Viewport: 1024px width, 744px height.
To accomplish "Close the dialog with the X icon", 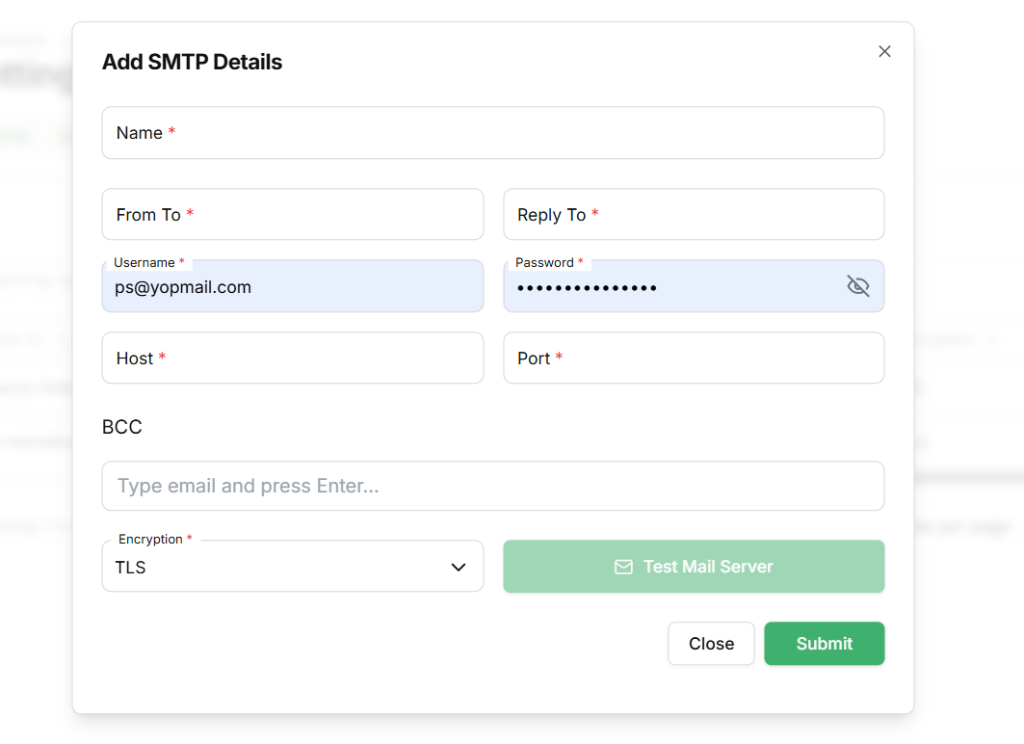I will click(884, 51).
